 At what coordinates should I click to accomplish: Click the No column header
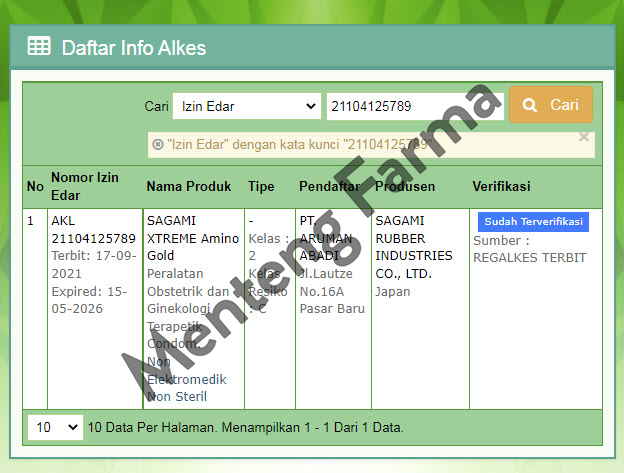(x=35, y=186)
